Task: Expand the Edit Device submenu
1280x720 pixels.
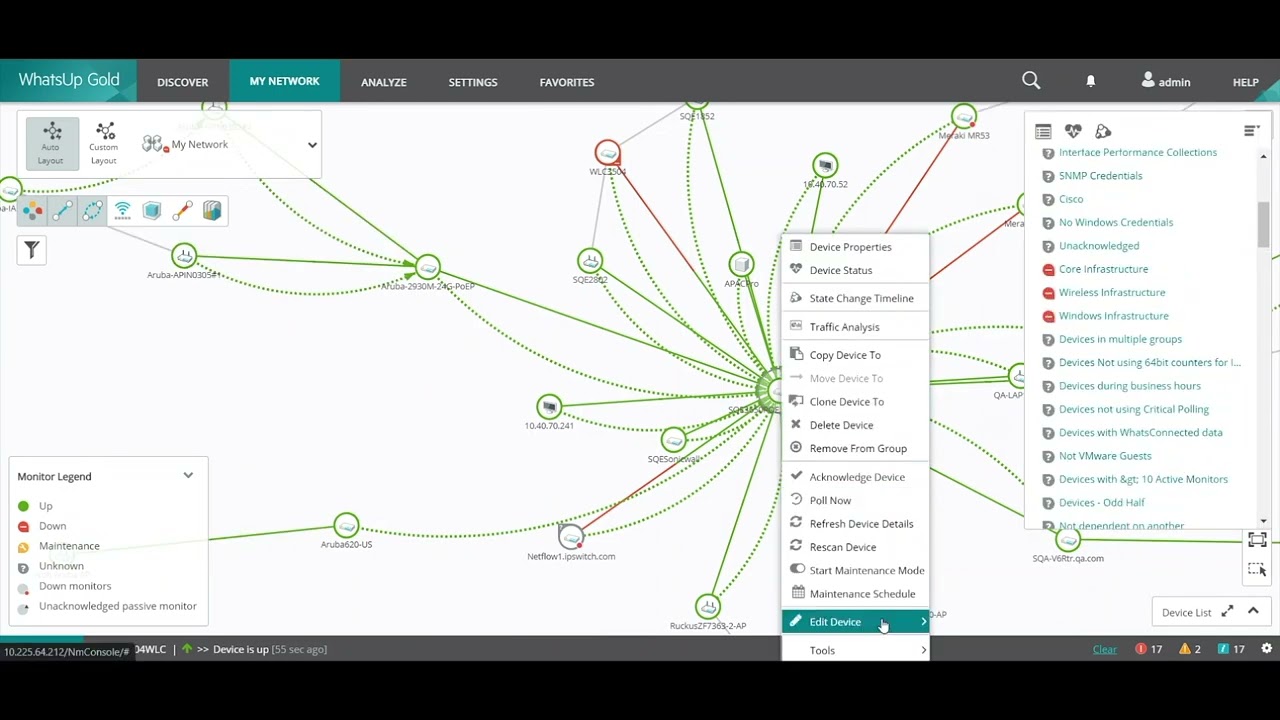Action: click(855, 622)
